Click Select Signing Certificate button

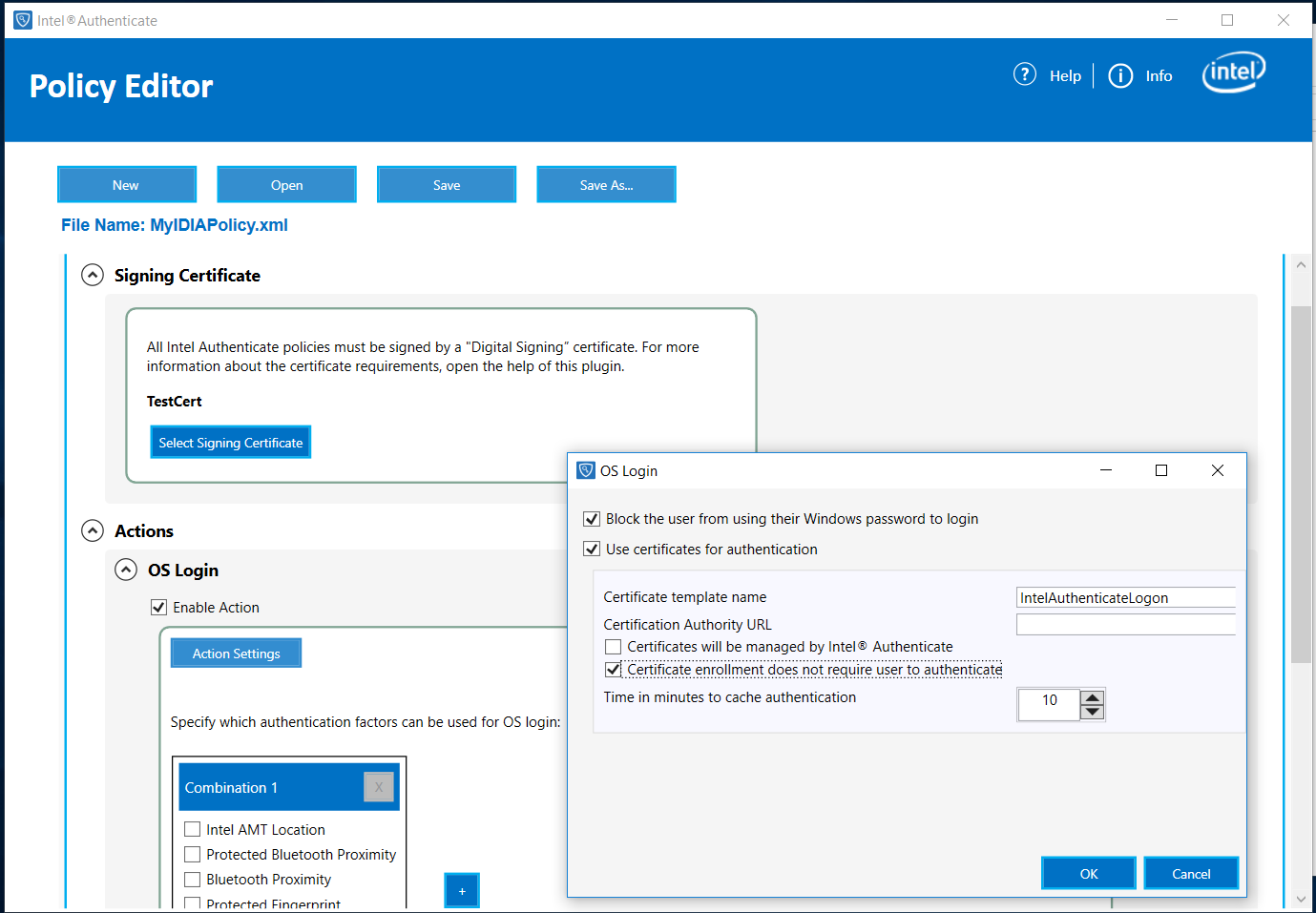(231, 443)
